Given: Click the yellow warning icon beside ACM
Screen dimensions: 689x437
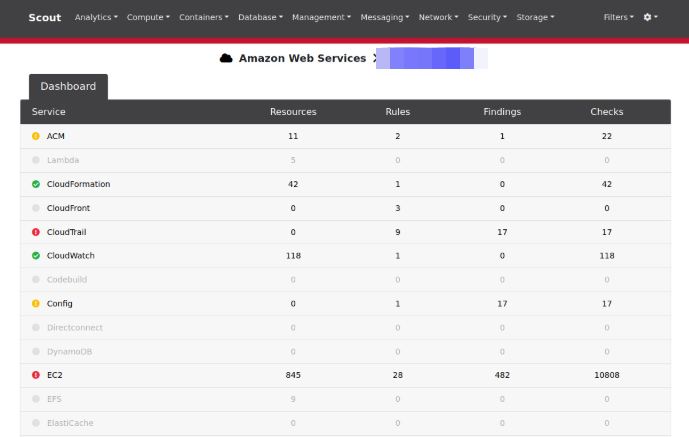Looking at the screenshot, I should point(36,136).
